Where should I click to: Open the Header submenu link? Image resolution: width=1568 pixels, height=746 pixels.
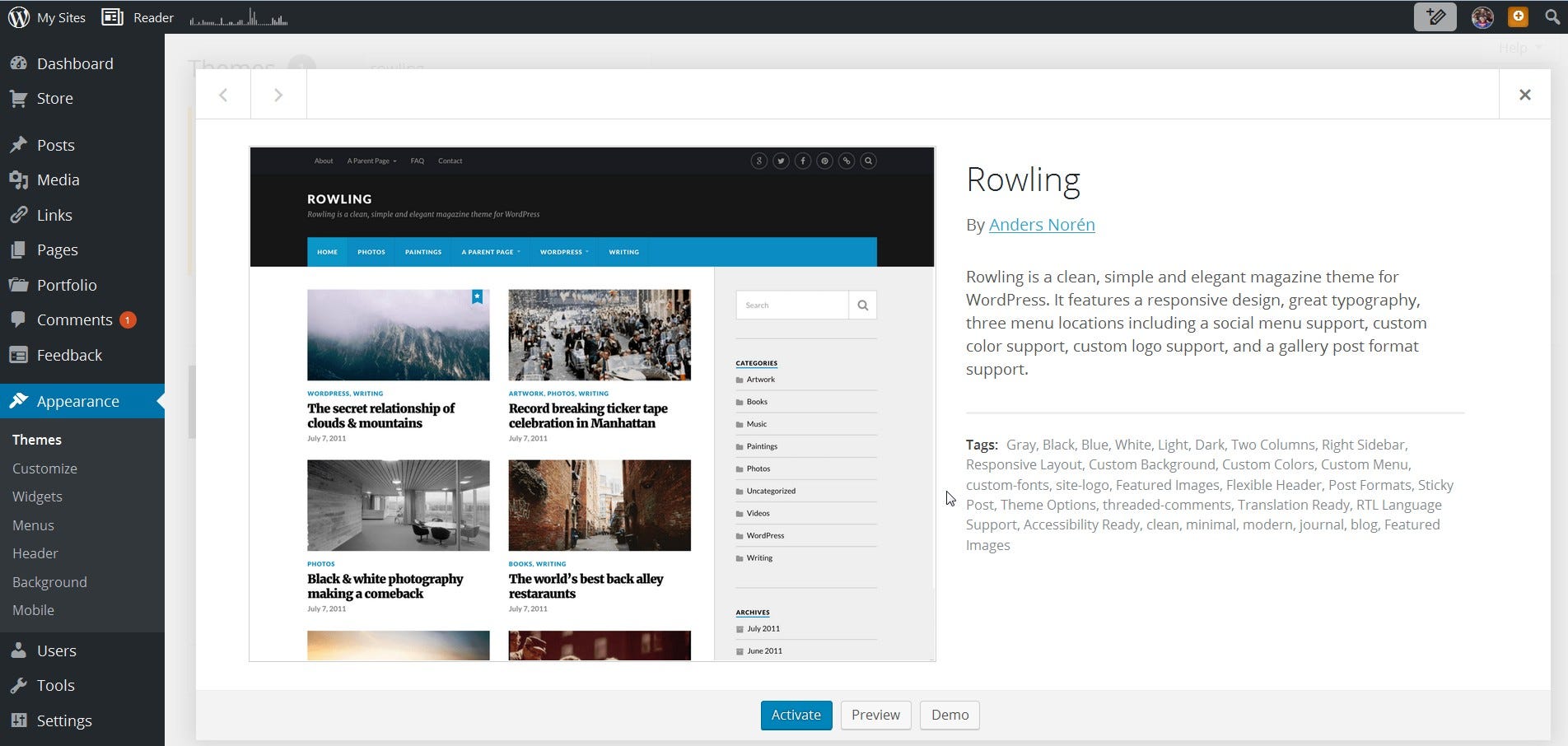pos(35,553)
